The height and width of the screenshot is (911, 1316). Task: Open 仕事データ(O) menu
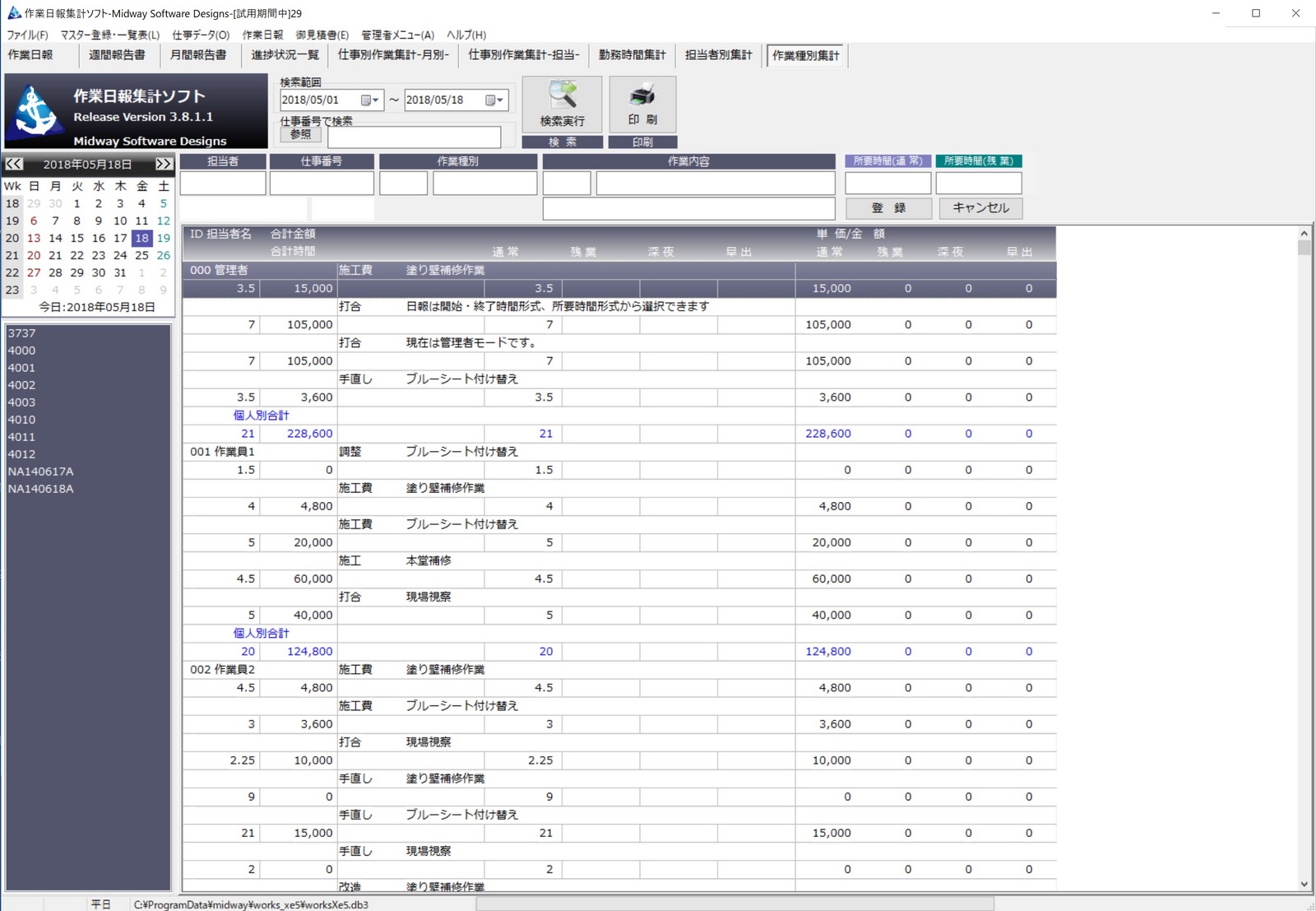tap(201, 35)
